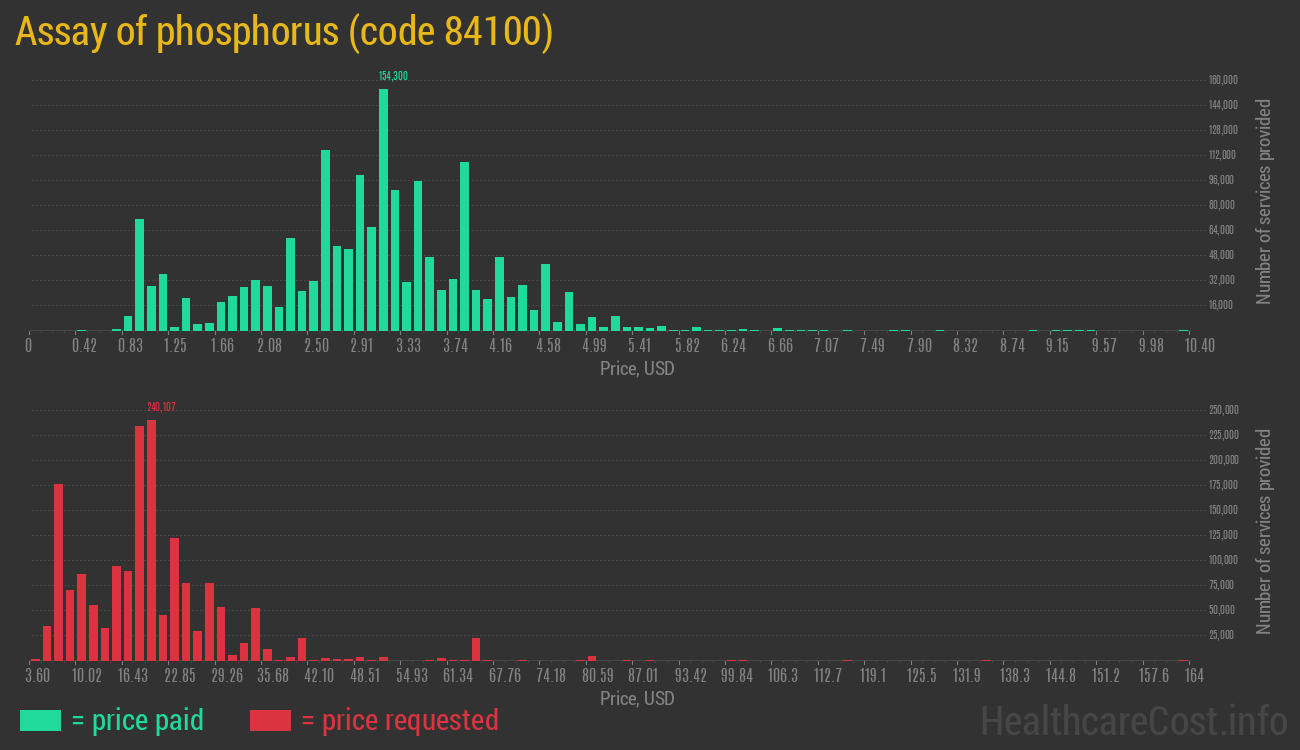Select the green bar above the 2.50 tick
The height and width of the screenshot is (750, 1300).
pyautogui.click(x=325, y=240)
